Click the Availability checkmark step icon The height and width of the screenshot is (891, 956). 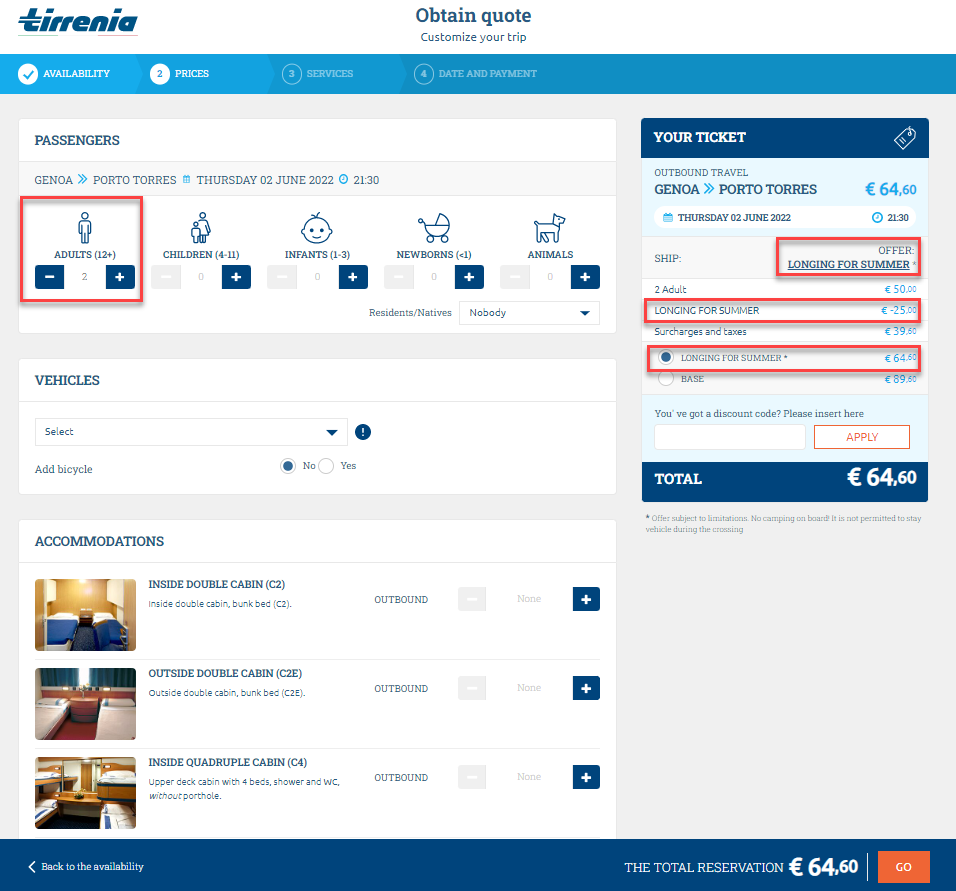pos(28,74)
